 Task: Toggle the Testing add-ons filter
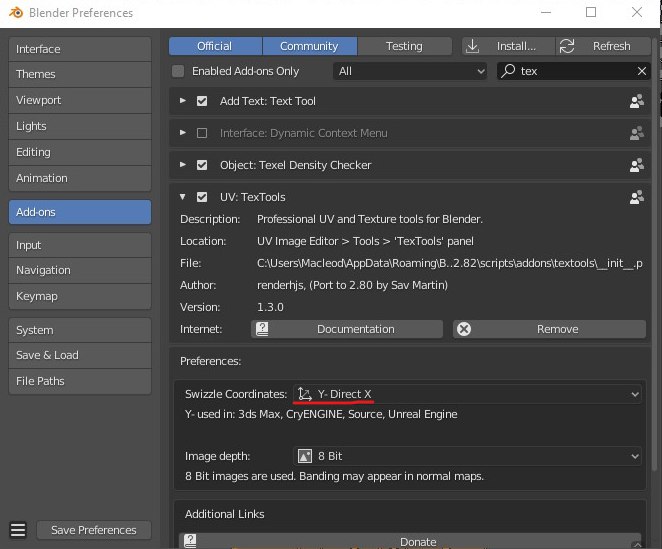[x=404, y=46]
